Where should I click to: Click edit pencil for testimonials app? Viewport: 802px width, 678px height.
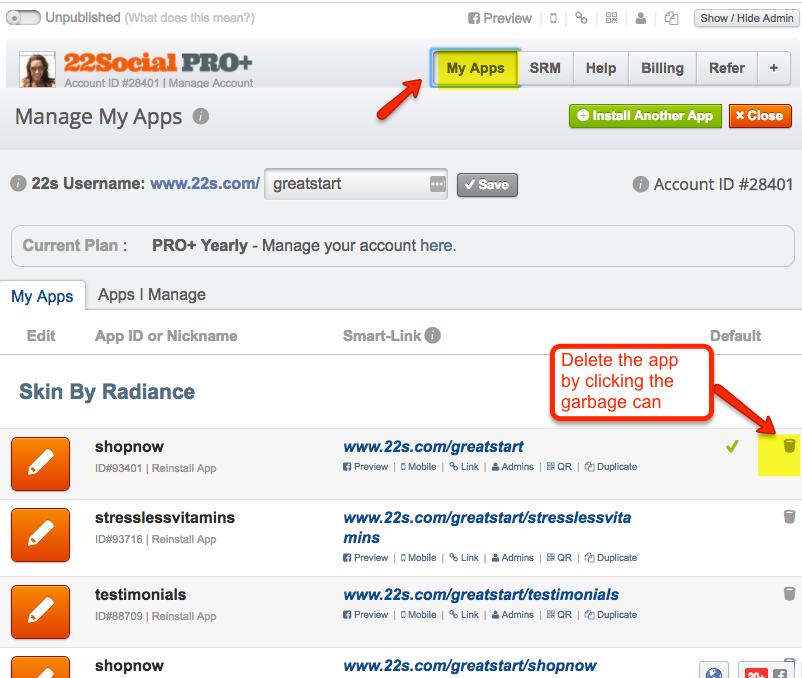tap(40, 612)
